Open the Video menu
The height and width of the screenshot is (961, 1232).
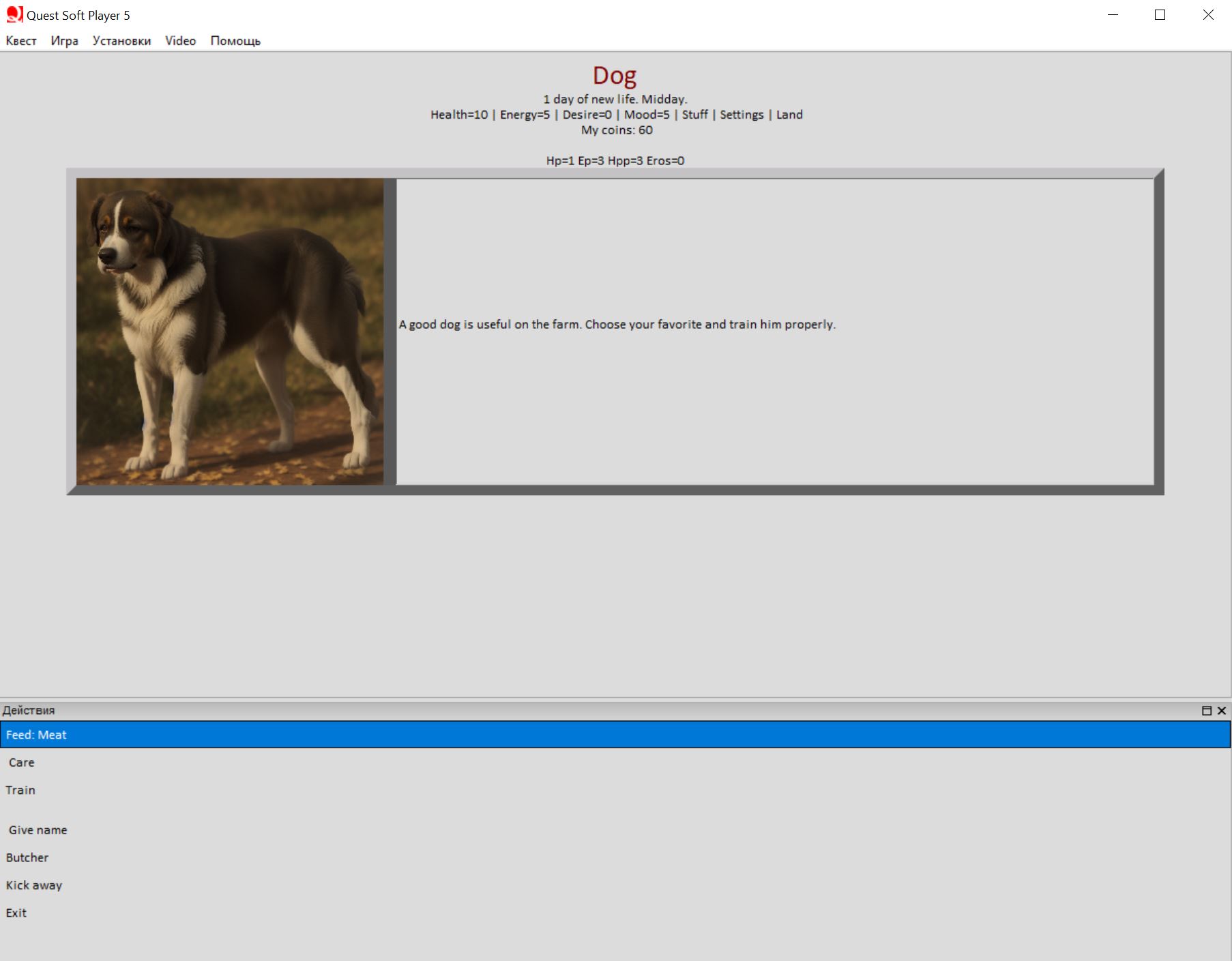(180, 41)
